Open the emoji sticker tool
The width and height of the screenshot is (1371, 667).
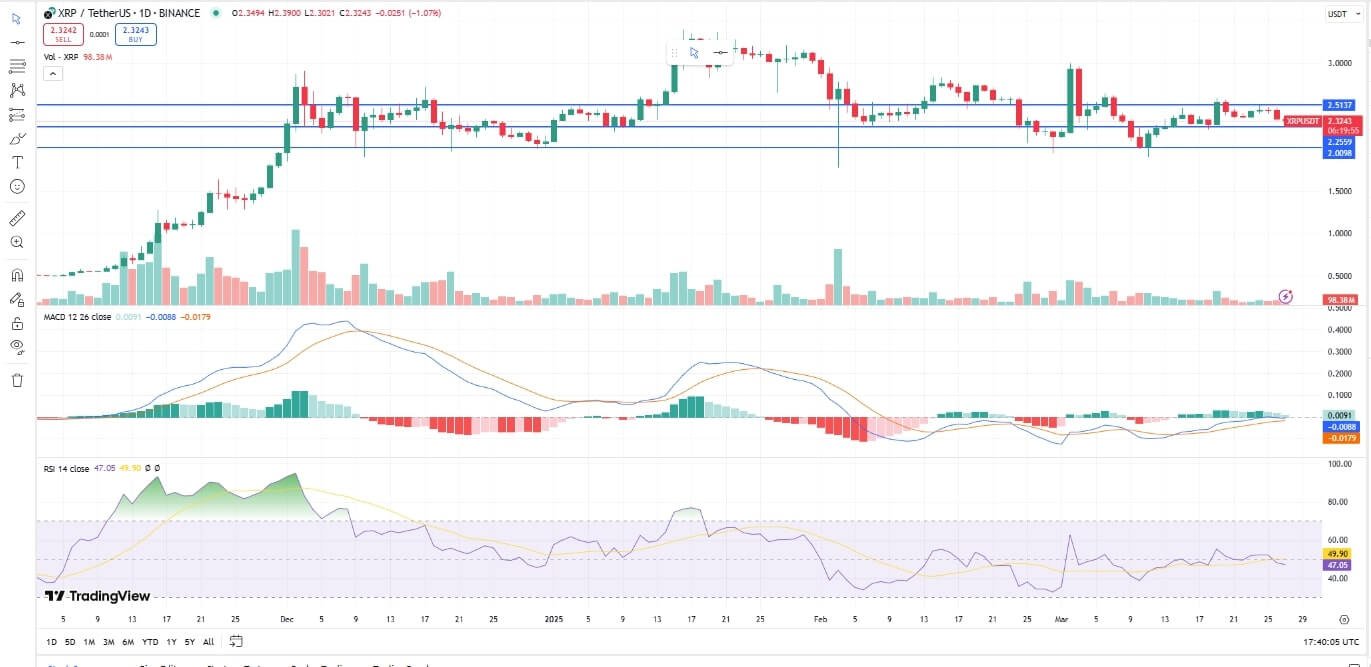coord(16,187)
